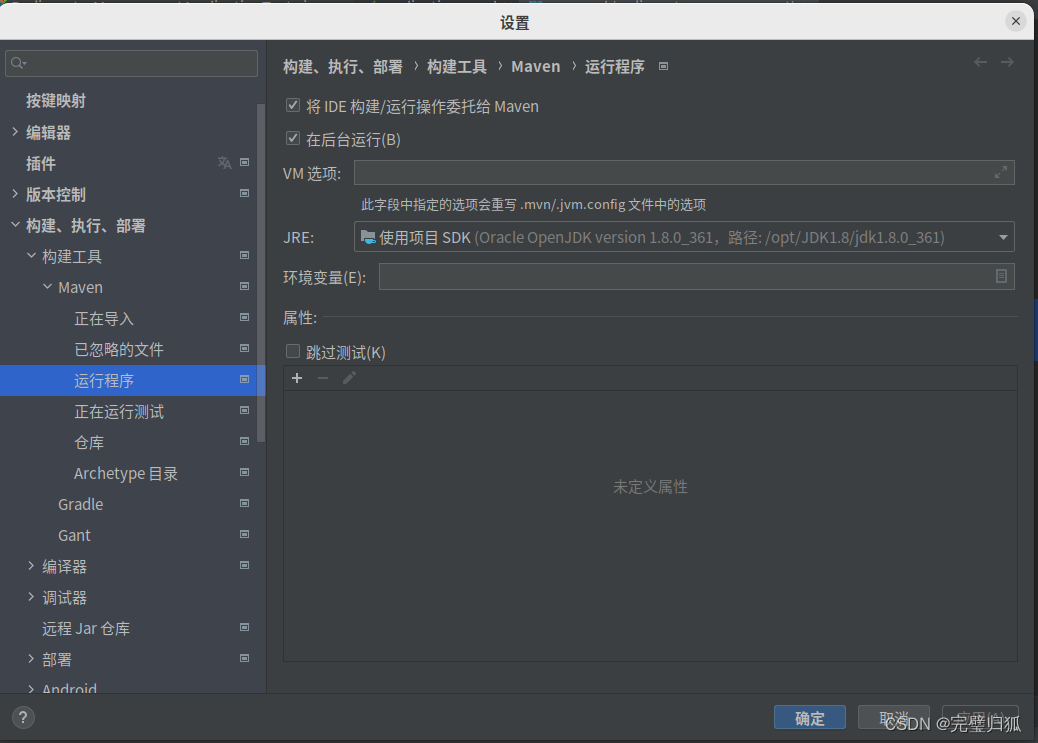
Task: Click the pencil edit icon above the properties area
Action: (x=348, y=378)
